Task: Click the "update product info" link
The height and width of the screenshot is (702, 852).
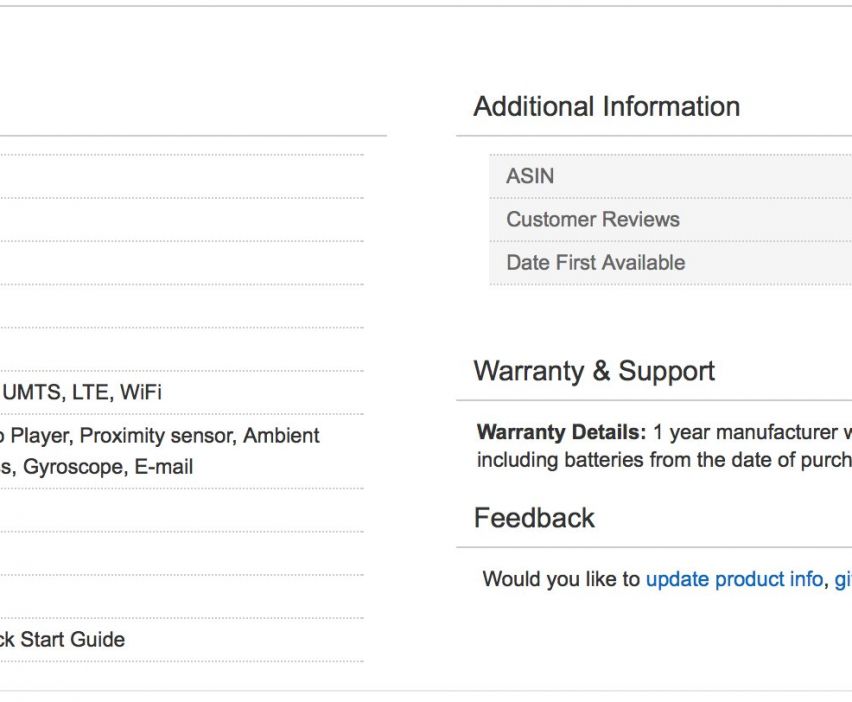Action: point(733,579)
